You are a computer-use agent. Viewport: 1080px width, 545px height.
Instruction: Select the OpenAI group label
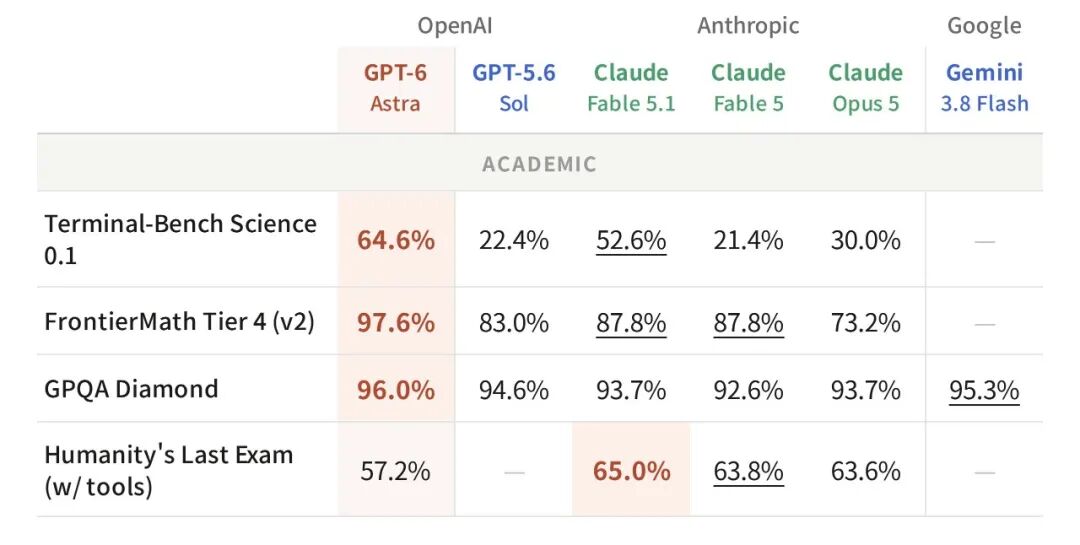[x=455, y=26]
